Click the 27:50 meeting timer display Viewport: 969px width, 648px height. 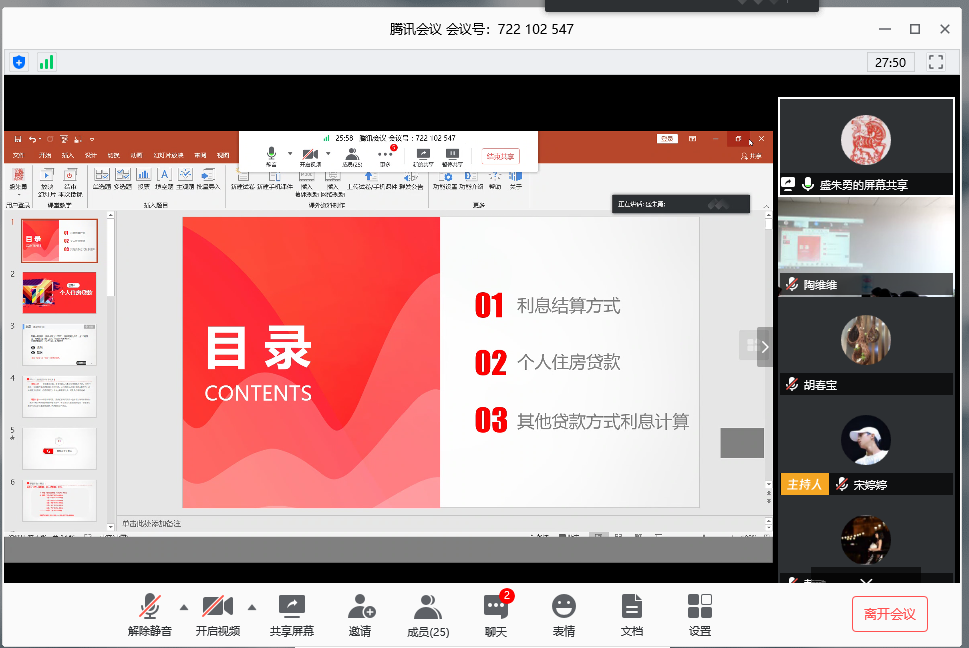(890, 62)
